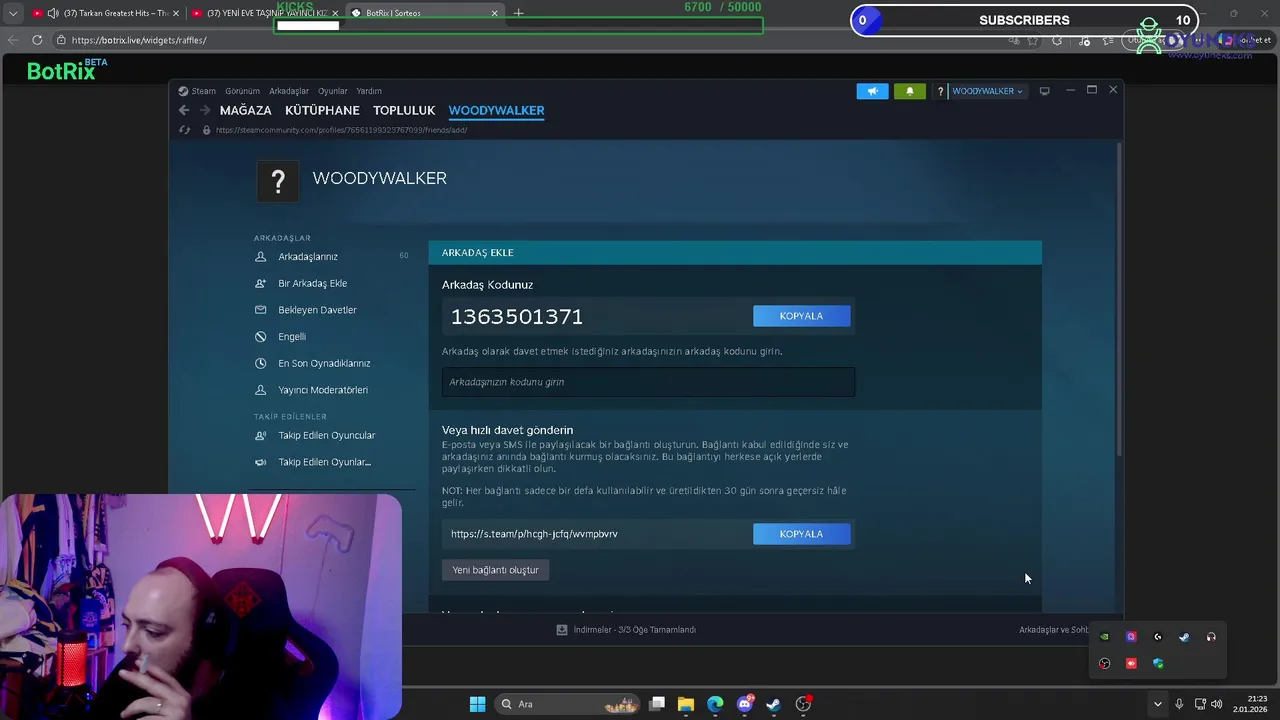Go to TOPLULUK tab
The height and width of the screenshot is (720, 1280).
coord(404,111)
